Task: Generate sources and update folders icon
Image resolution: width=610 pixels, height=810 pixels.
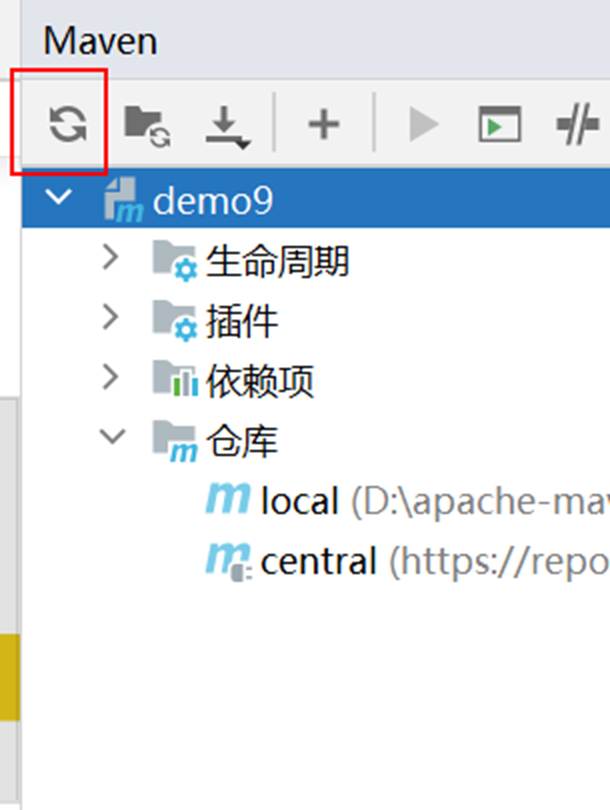Action: (x=147, y=126)
